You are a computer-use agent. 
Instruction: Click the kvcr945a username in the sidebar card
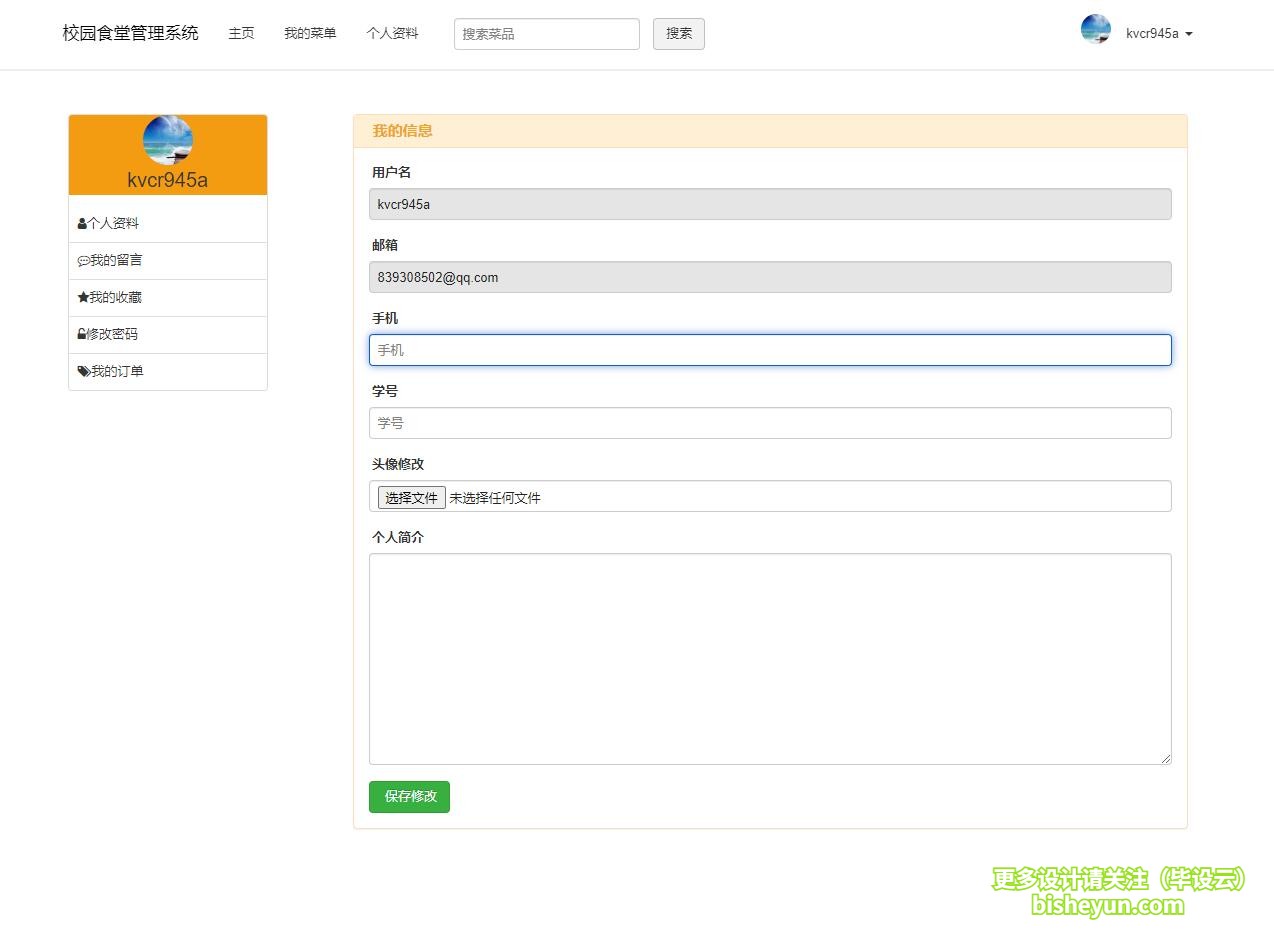[x=168, y=180]
